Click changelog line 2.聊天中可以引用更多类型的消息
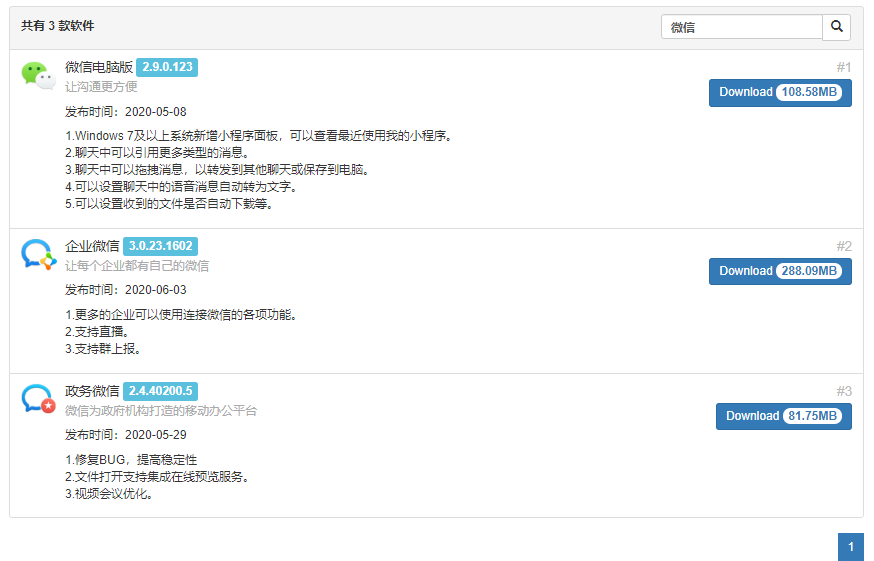Viewport: 874px width, 561px height. point(157,153)
